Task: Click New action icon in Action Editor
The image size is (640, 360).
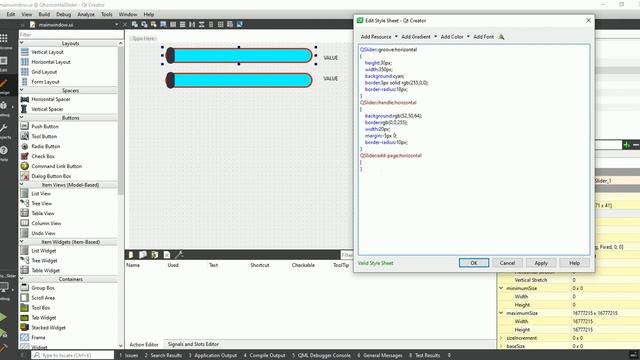Action: pyautogui.click(x=131, y=255)
